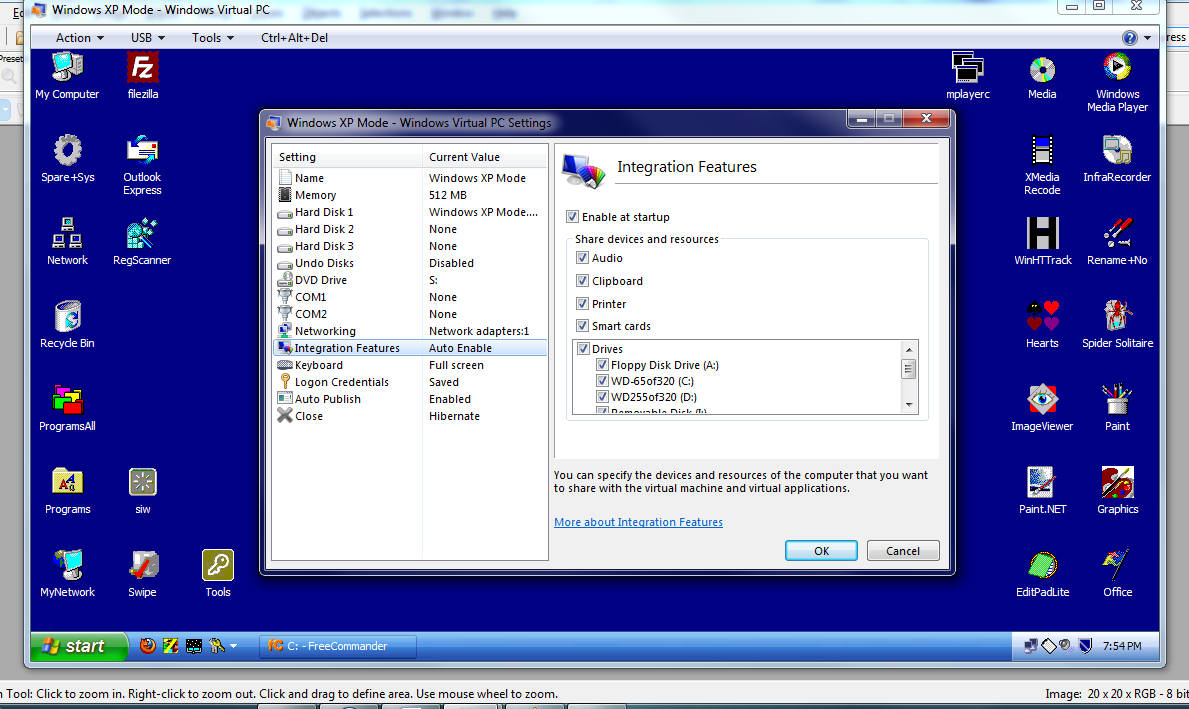
Task: Select the Memory setting row
Action: pyautogui.click(x=409, y=195)
